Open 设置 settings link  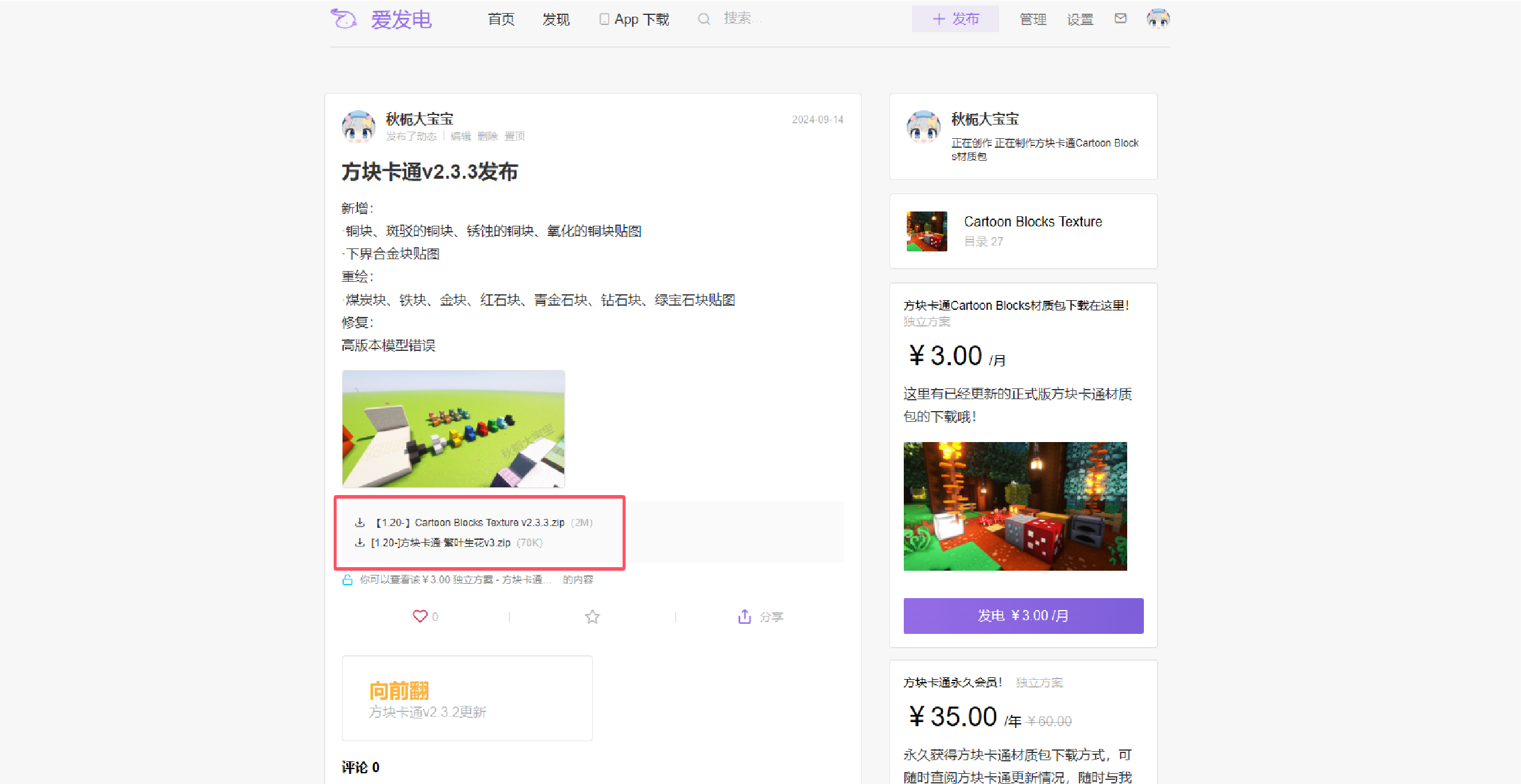tap(1080, 19)
